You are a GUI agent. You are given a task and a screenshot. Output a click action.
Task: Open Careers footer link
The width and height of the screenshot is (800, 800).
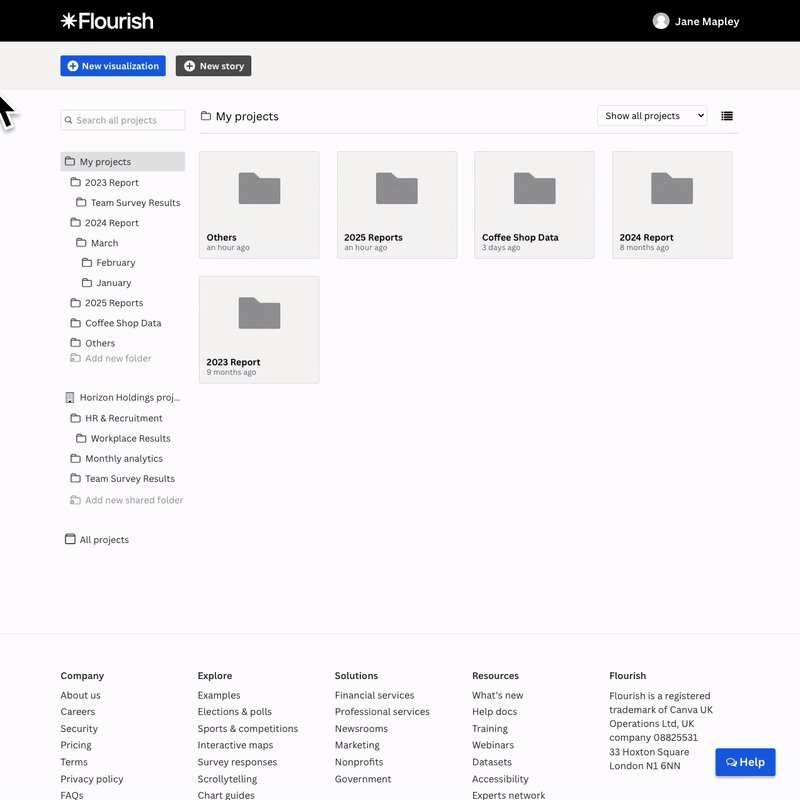78,712
